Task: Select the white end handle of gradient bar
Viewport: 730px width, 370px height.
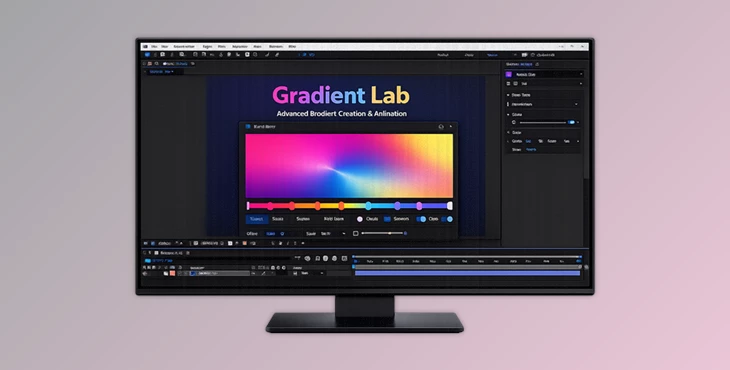Action: click(x=449, y=206)
